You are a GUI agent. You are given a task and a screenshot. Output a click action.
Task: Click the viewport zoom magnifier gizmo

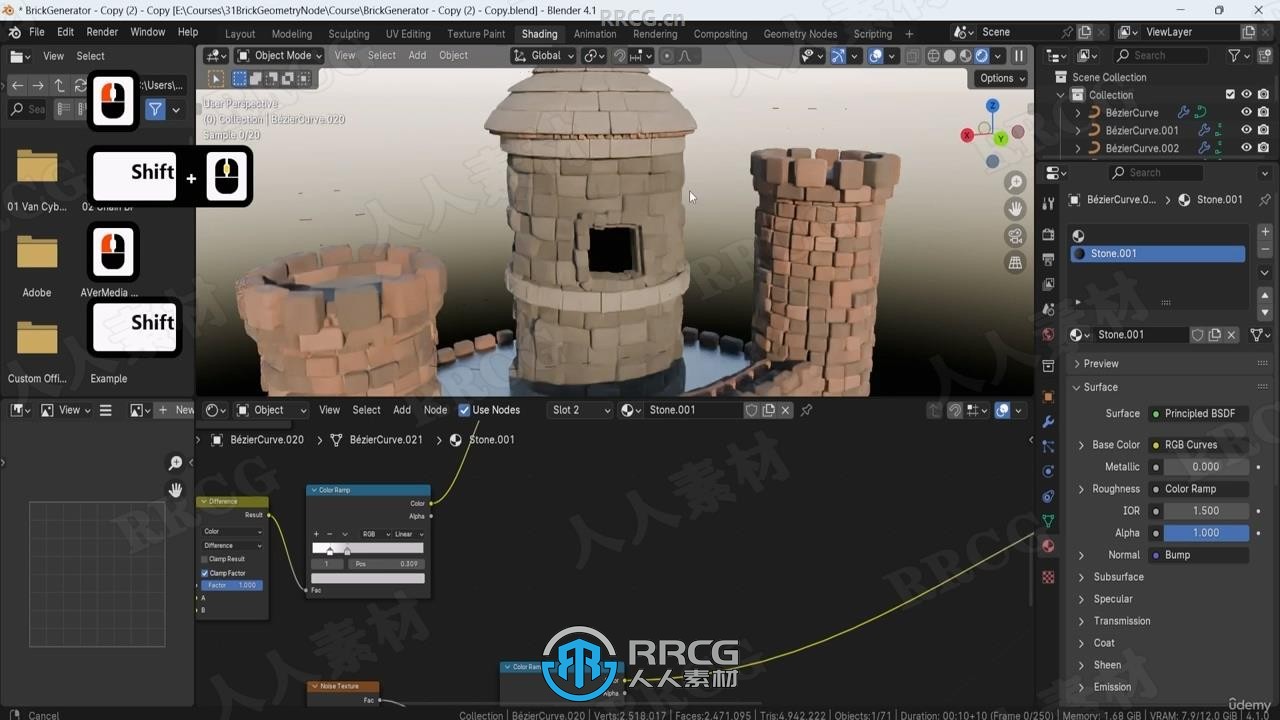click(x=1015, y=182)
